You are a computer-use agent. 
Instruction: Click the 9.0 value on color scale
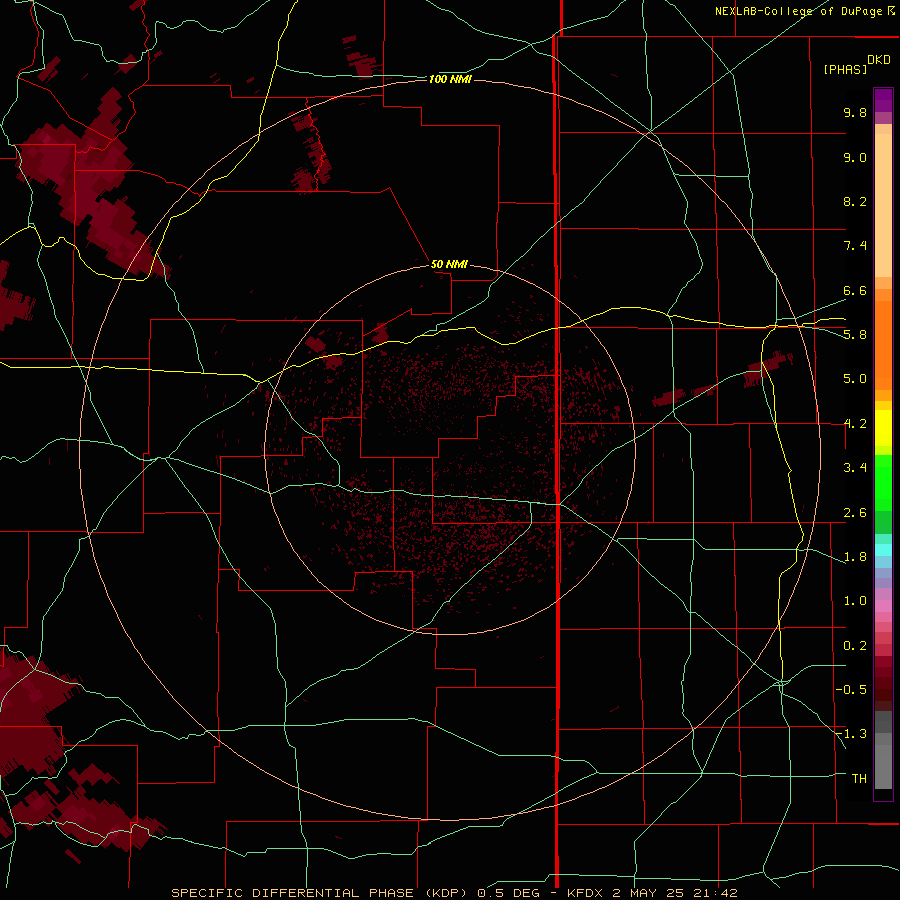[855, 157]
